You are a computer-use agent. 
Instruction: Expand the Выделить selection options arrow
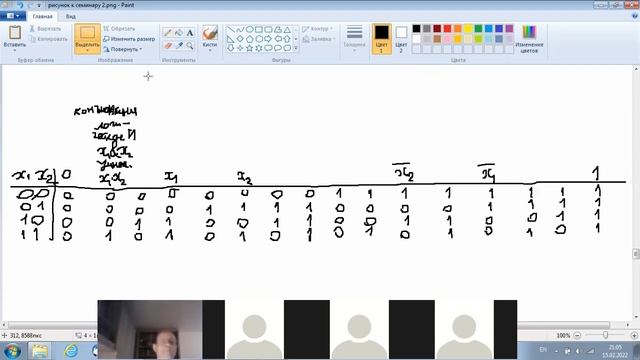[x=87, y=50]
